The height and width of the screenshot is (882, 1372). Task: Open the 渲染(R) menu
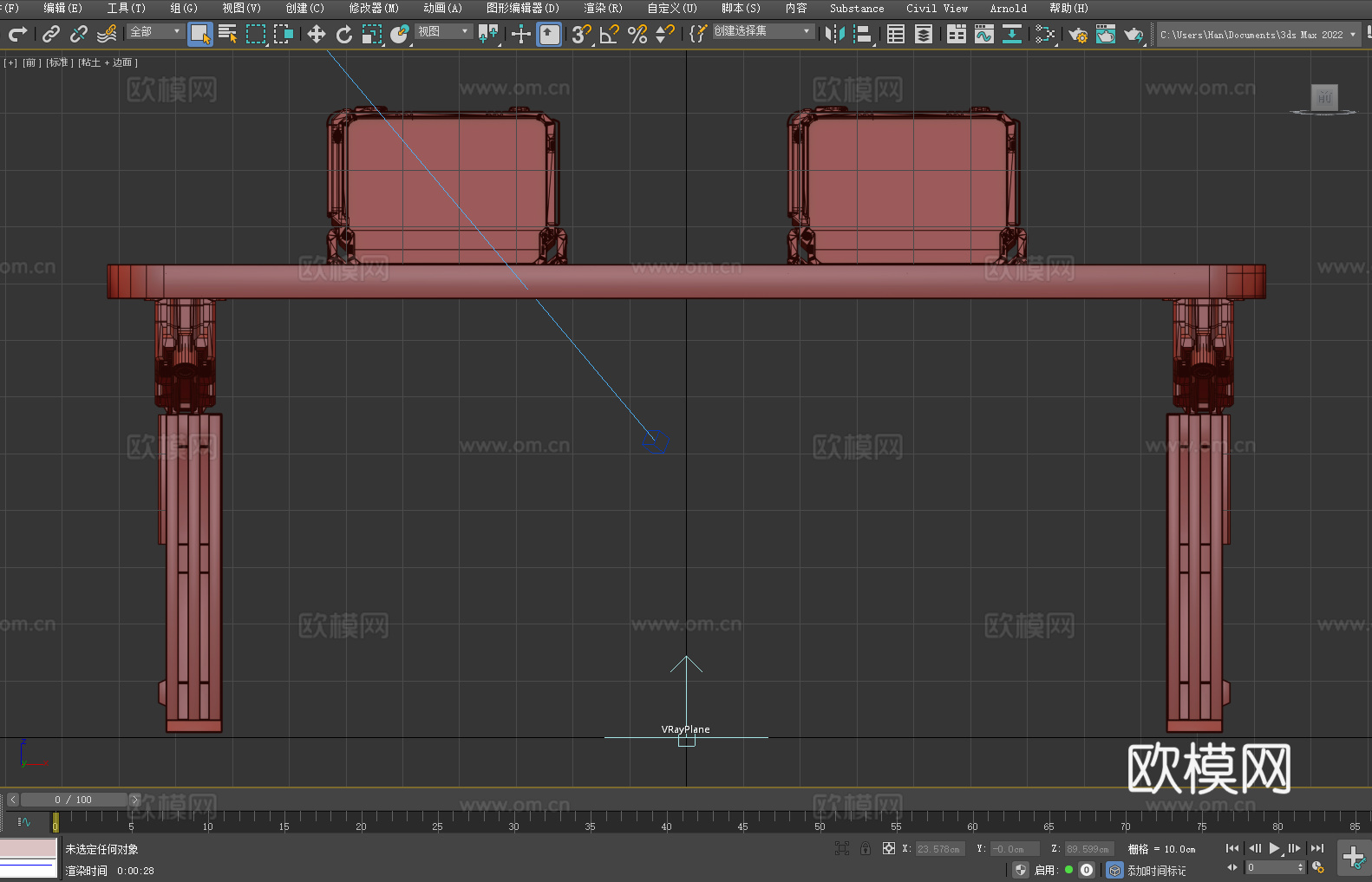click(x=603, y=9)
